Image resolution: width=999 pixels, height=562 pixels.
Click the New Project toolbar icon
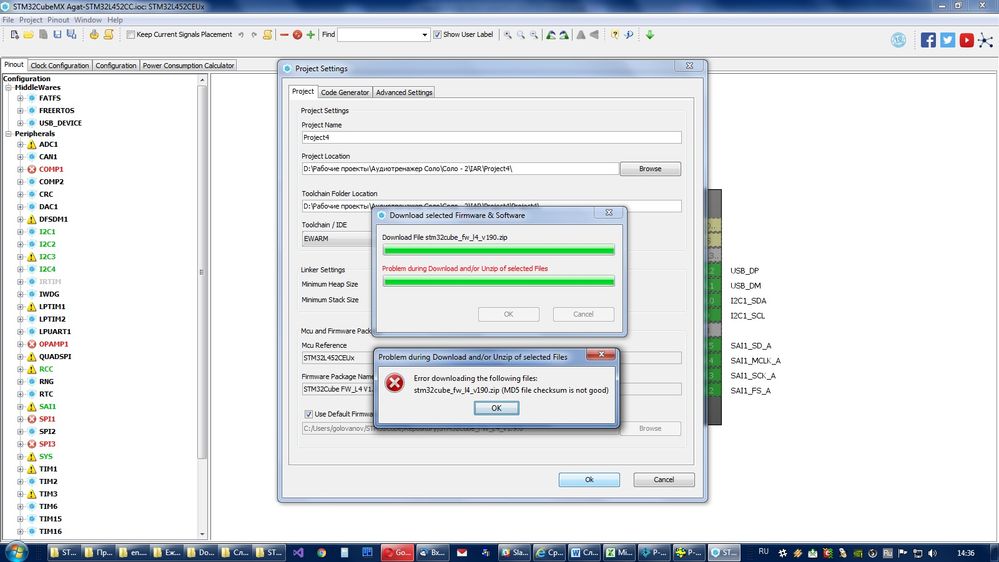click(14, 34)
